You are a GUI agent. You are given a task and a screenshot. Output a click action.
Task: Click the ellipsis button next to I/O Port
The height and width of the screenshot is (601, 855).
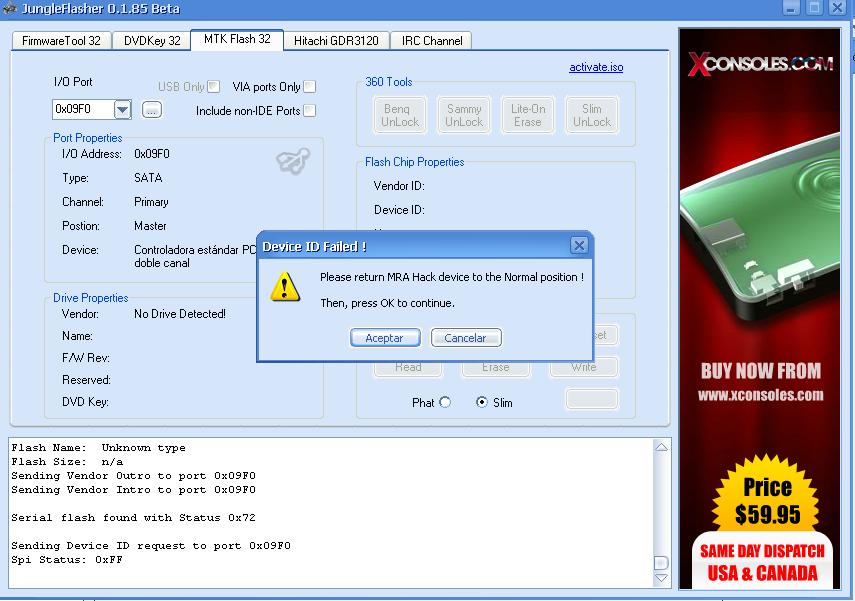(152, 110)
